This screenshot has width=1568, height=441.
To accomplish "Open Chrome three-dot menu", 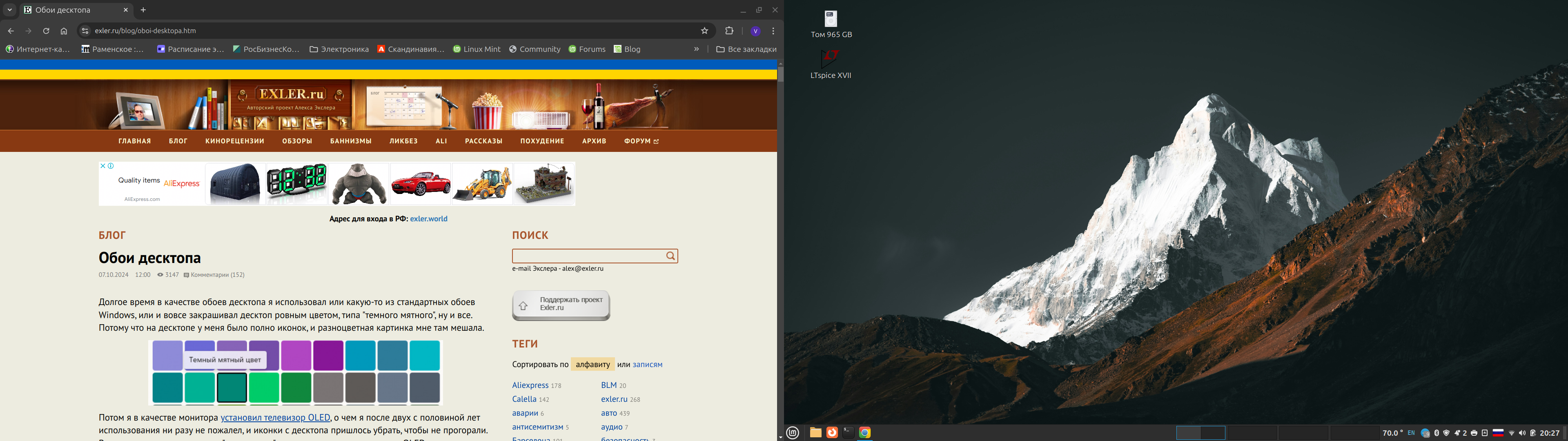I will (773, 31).
